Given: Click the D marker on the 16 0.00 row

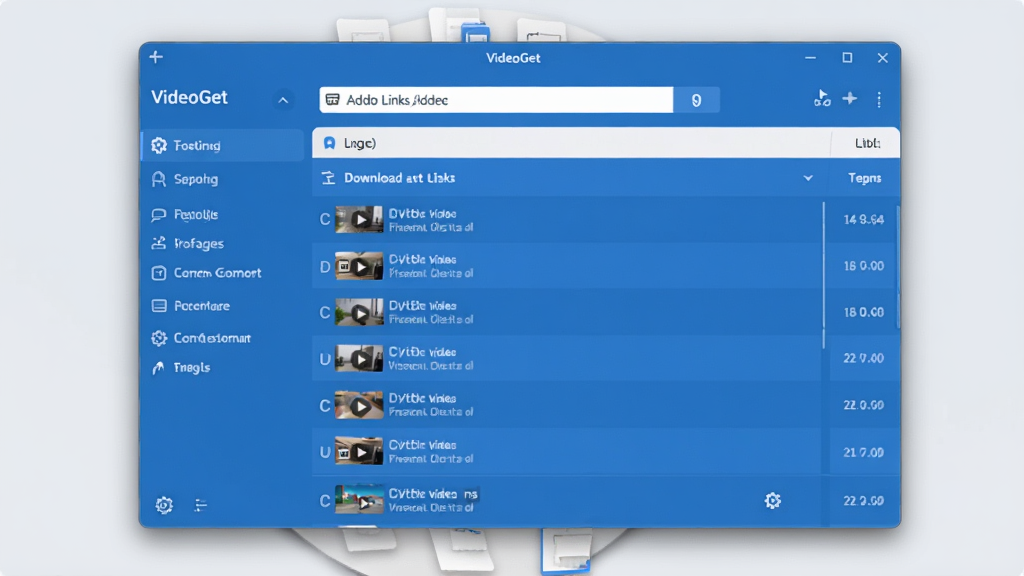Looking at the screenshot, I should tap(325, 266).
